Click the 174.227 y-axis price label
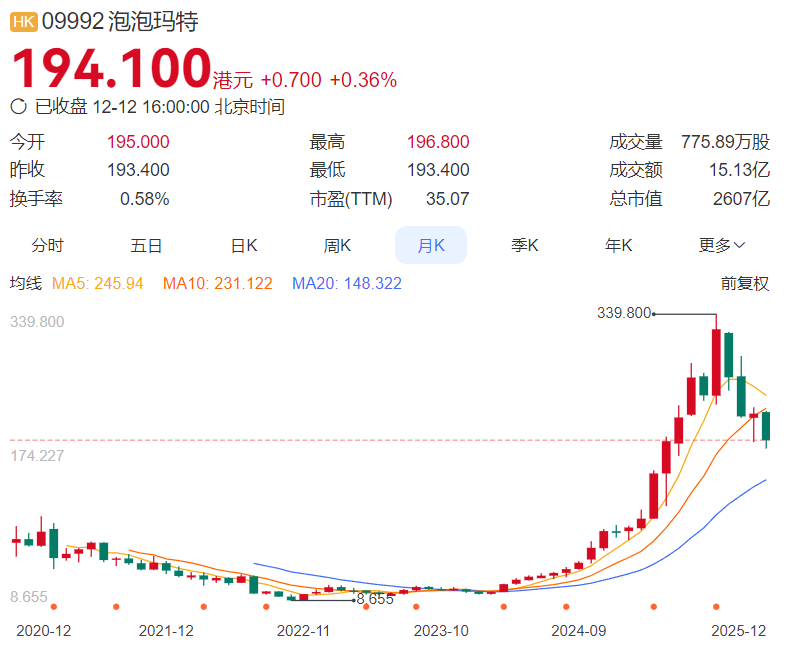Screen dimensions: 785x656 (x=38, y=456)
